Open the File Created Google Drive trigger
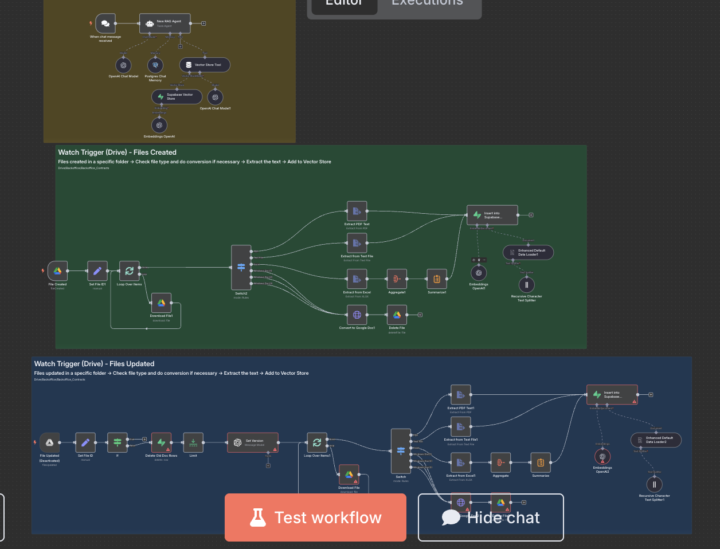 pyautogui.click(x=58, y=270)
